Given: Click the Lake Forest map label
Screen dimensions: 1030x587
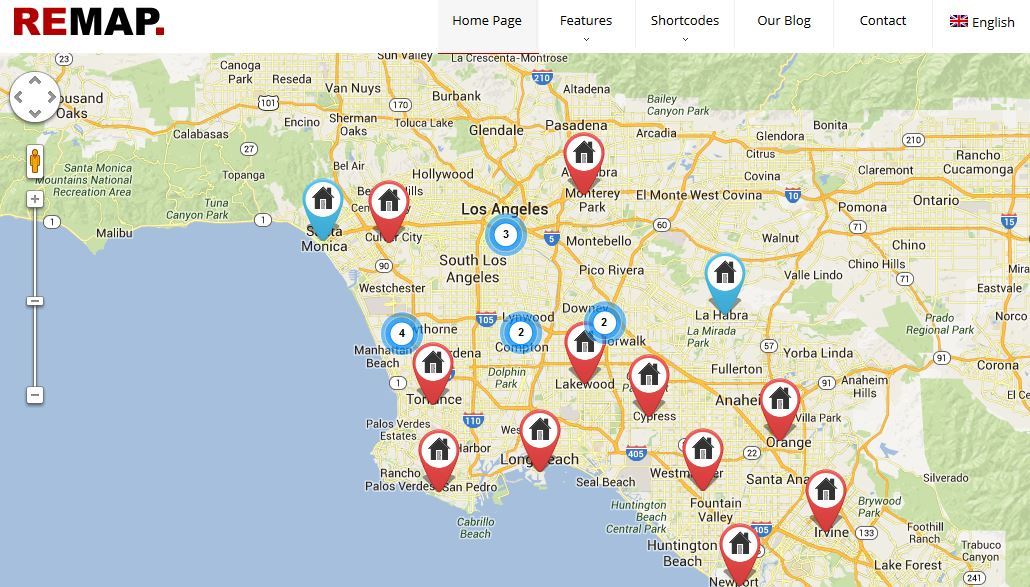Looking at the screenshot, I should tap(908, 565).
